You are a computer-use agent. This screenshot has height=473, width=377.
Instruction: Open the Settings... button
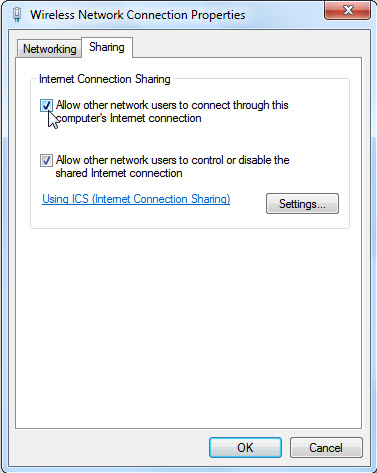[x=302, y=204]
